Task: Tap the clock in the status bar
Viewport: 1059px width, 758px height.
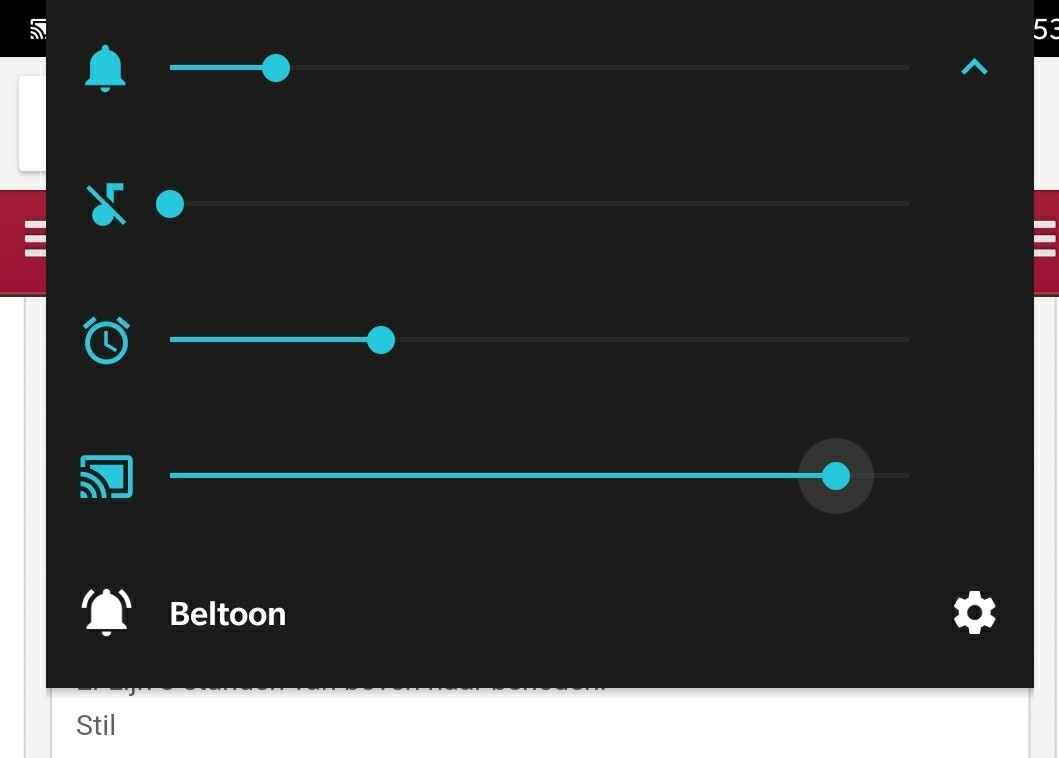Action: pos(1045,29)
